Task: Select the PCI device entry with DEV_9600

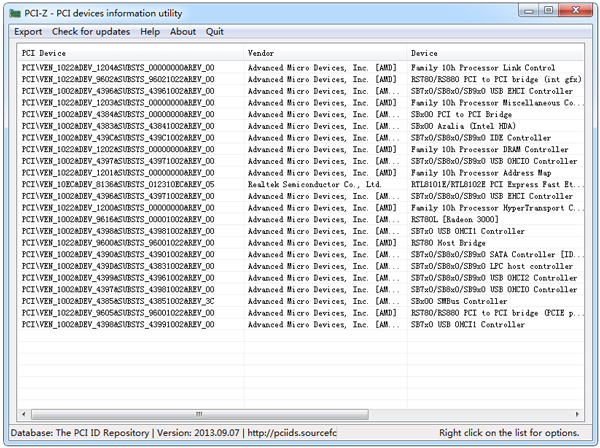Action: pyautogui.click(x=118, y=243)
